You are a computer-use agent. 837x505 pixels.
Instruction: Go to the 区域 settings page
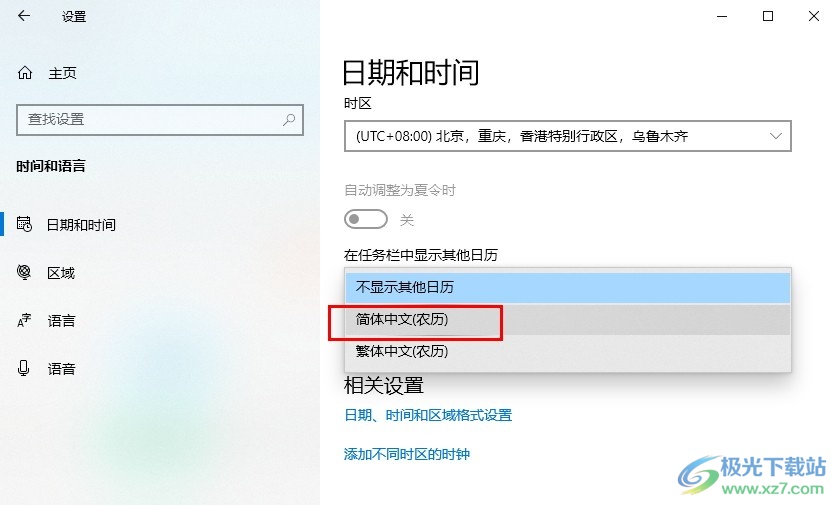tap(61, 273)
